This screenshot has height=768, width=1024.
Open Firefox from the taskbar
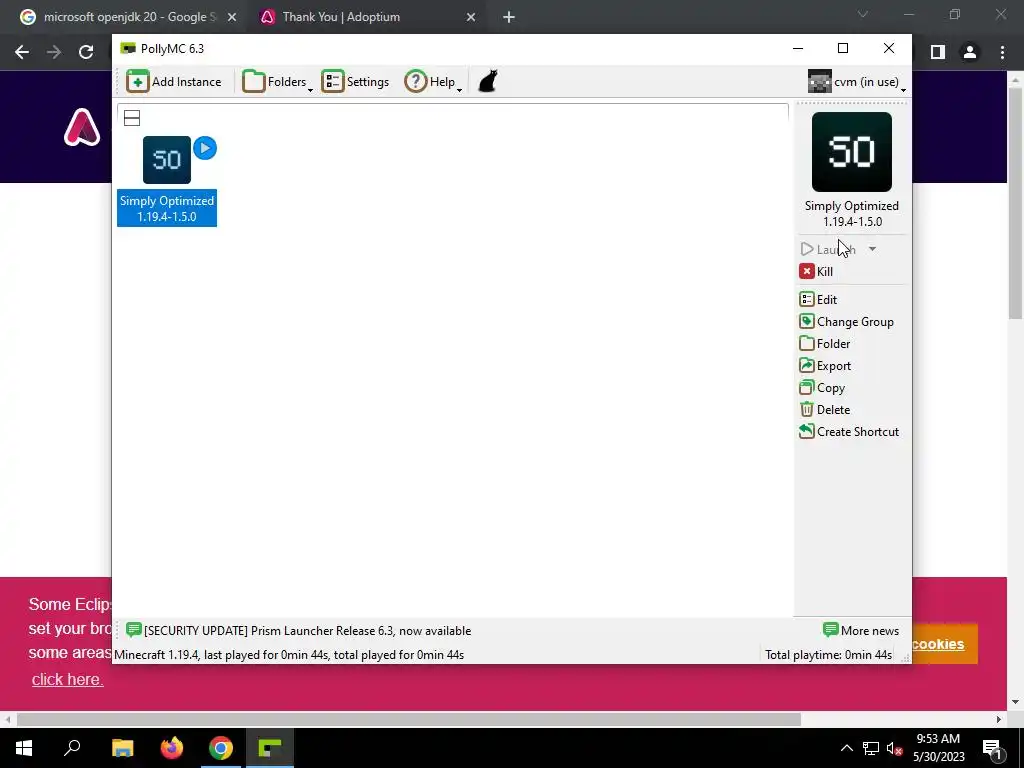click(x=172, y=748)
